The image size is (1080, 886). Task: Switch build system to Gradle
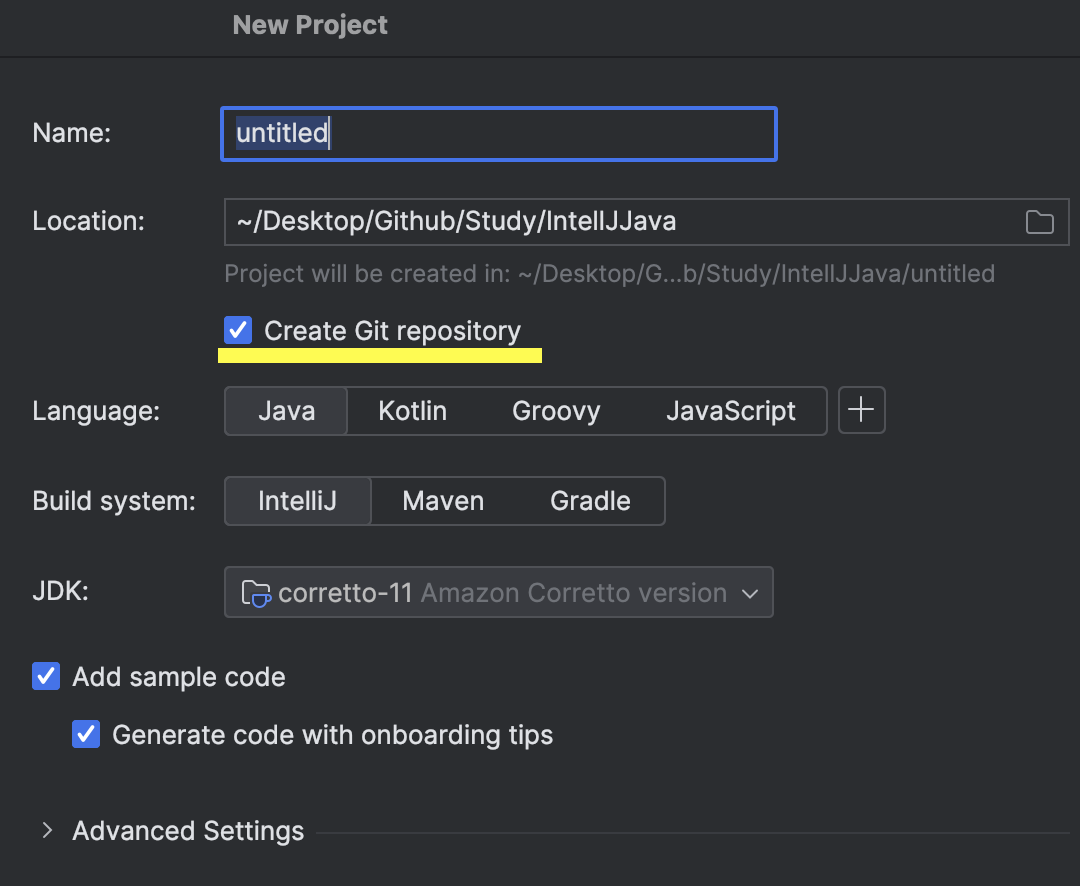click(x=590, y=501)
